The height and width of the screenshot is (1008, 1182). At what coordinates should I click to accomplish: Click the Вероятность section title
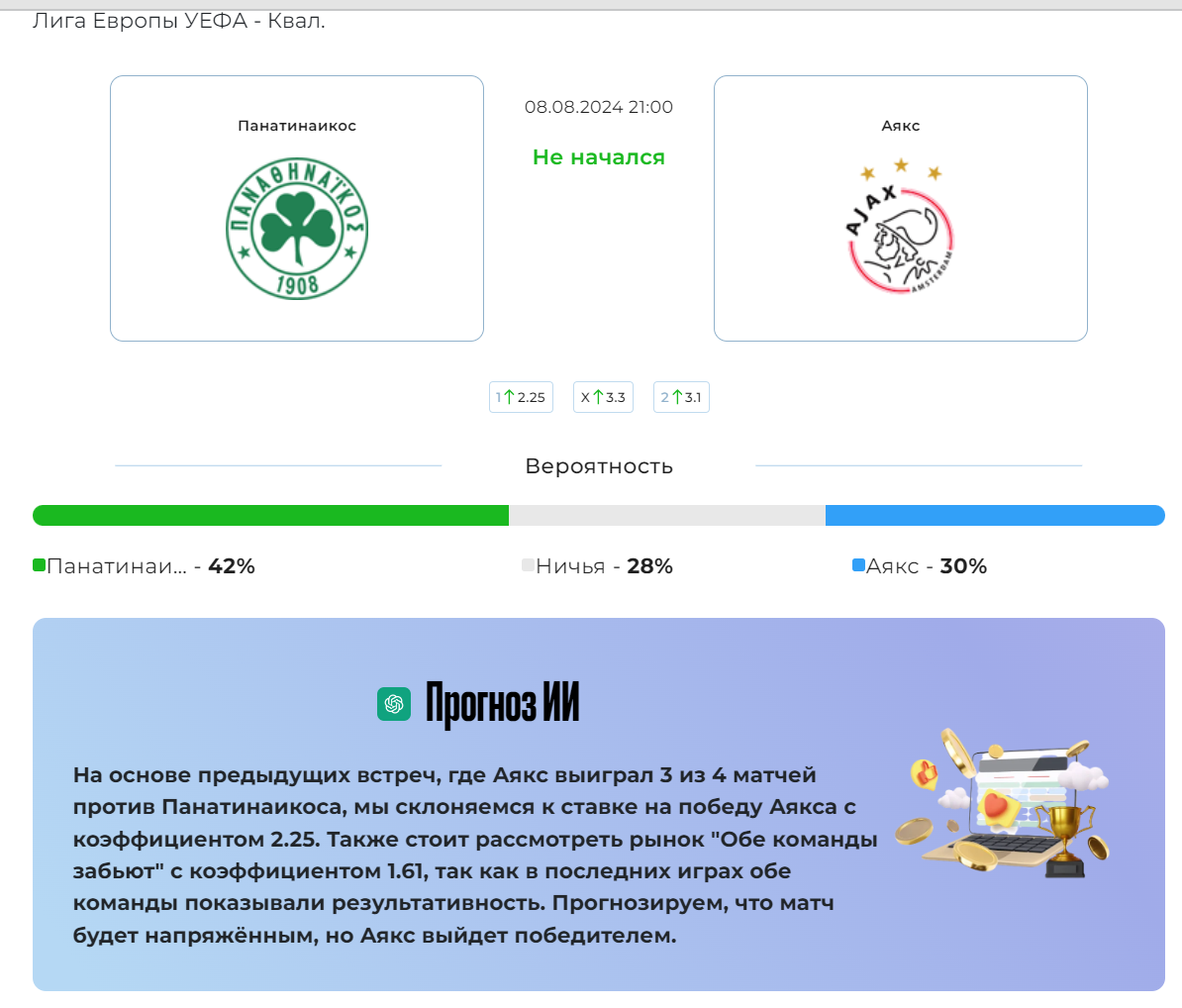(599, 466)
